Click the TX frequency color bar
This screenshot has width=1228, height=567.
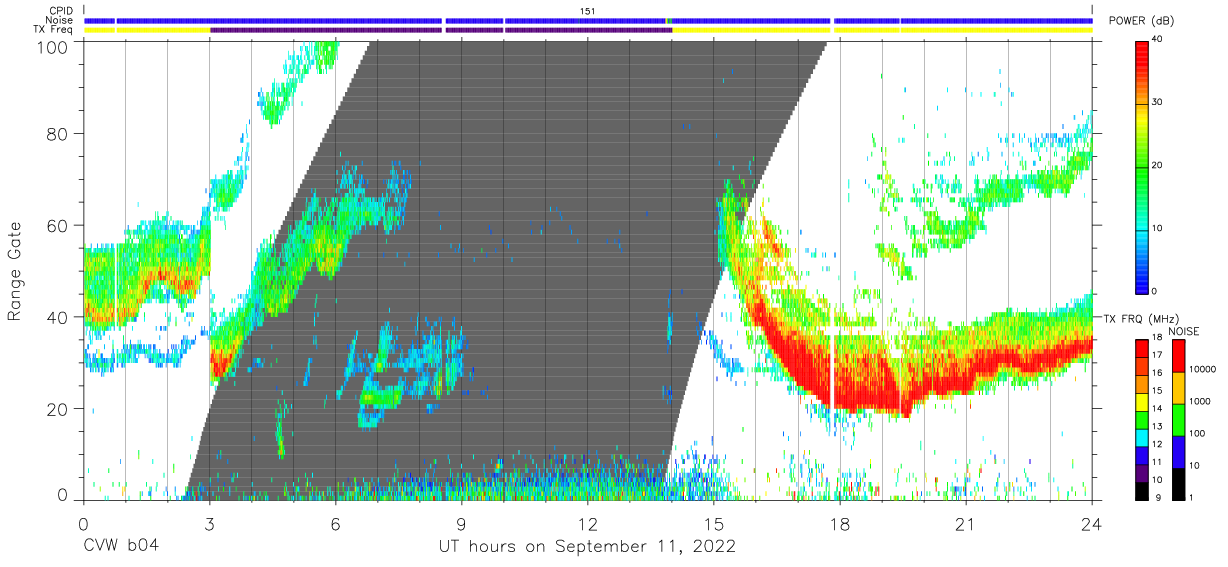1143,419
